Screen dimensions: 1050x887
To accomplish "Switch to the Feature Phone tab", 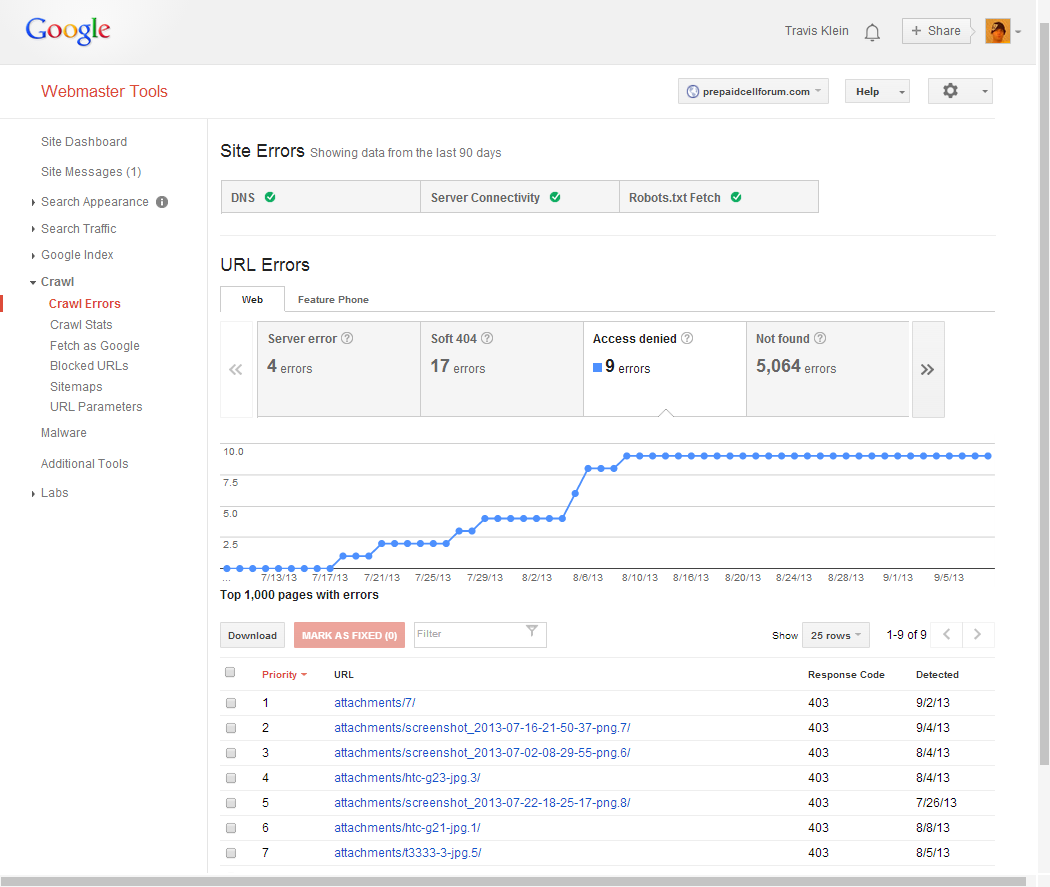I will 333,299.
